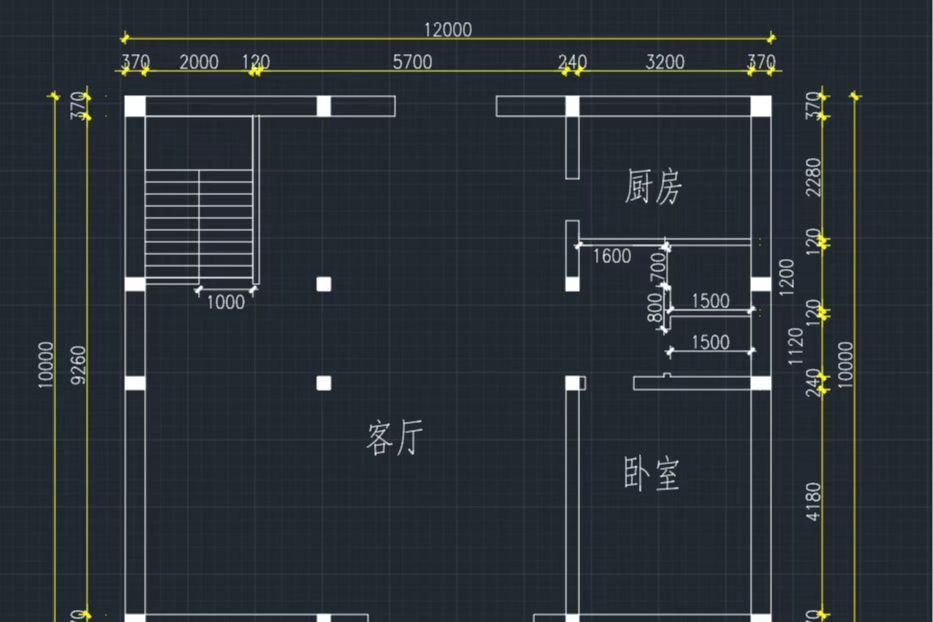Select the 1000 dimension below the stairs
The width and height of the screenshot is (933, 622).
pos(225,303)
